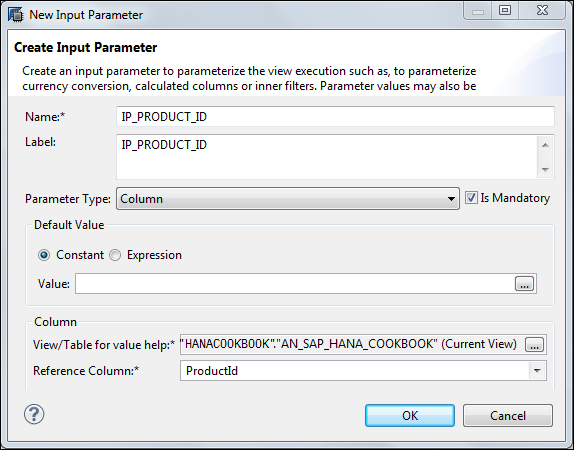Click the Label box scroll down arrow

click(x=545, y=170)
